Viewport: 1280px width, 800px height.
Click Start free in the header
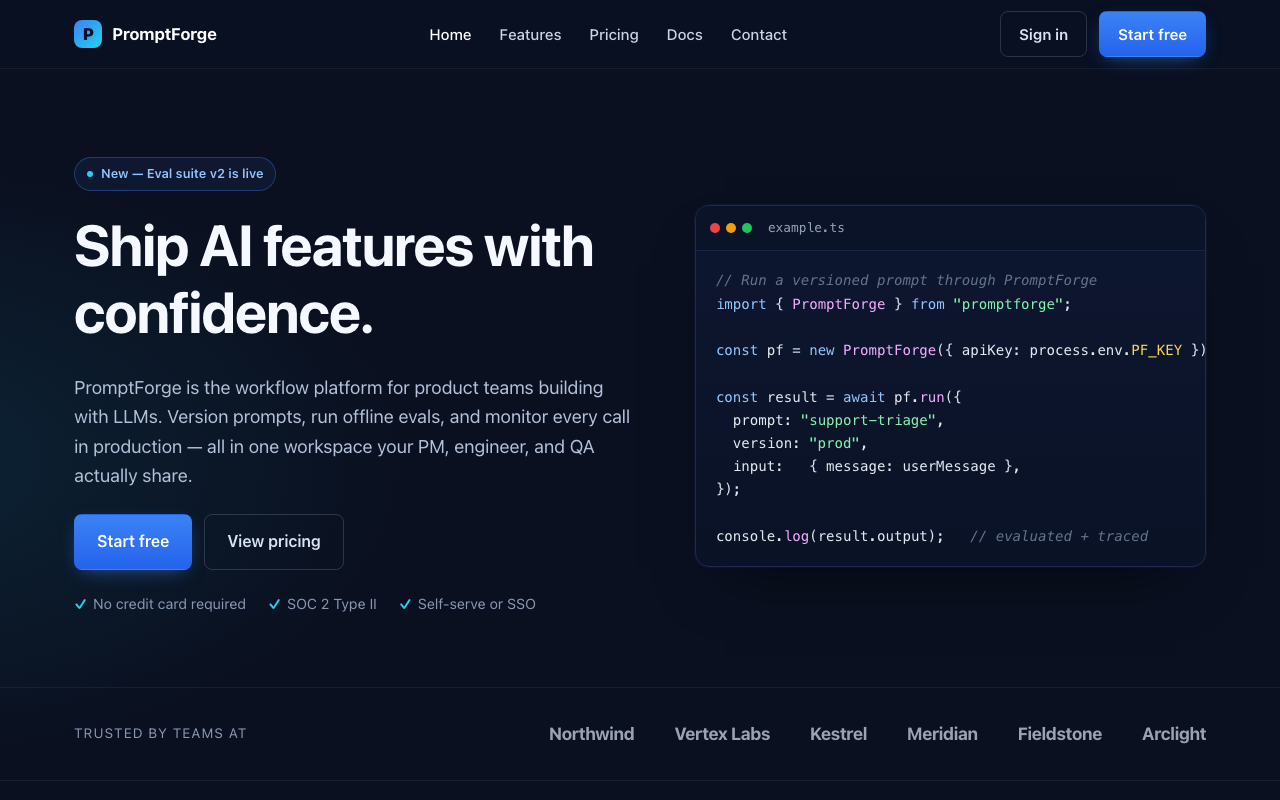click(1152, 34)
